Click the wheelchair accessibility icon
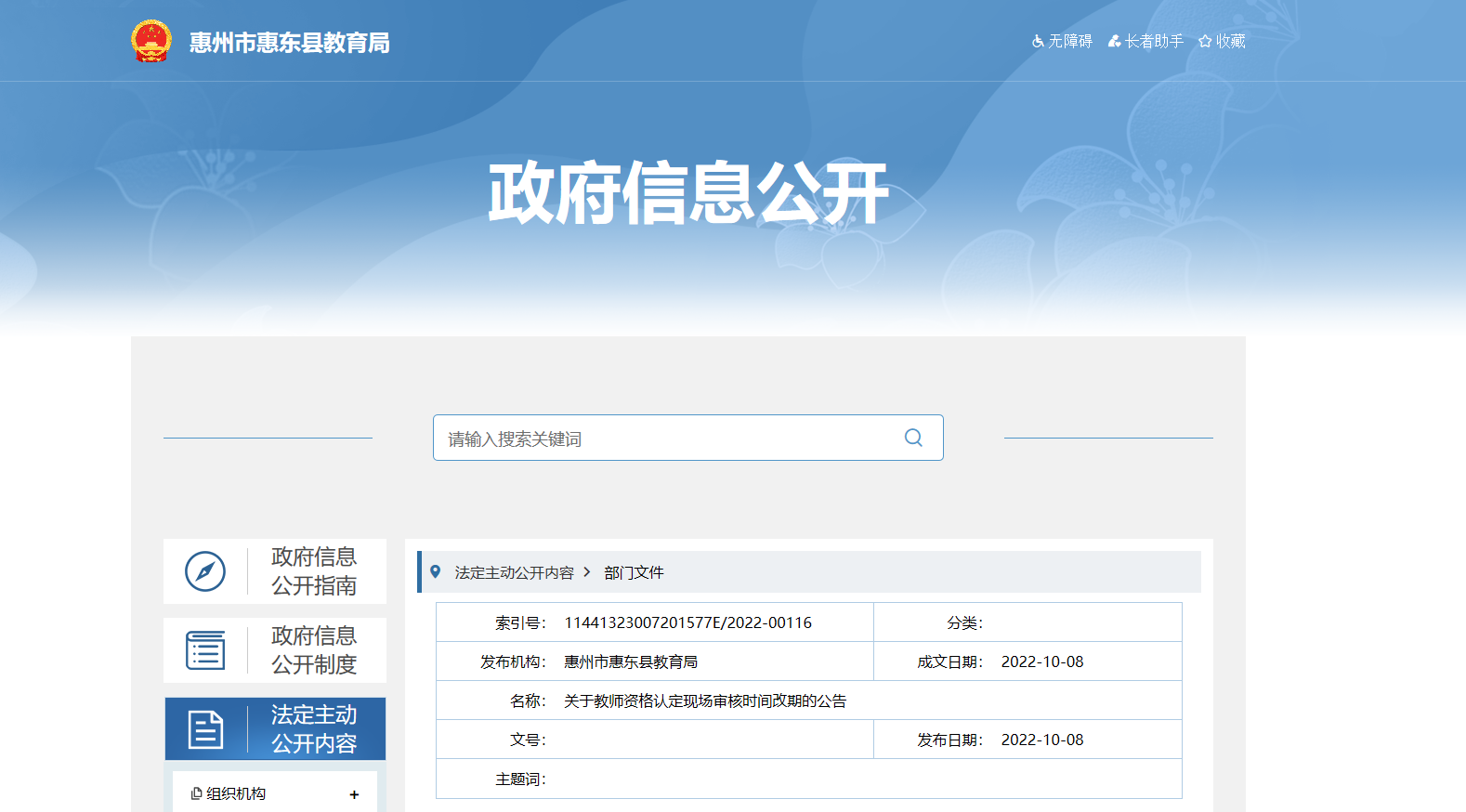Screen dimensions: 1466x812 (x=1038, y=42)
